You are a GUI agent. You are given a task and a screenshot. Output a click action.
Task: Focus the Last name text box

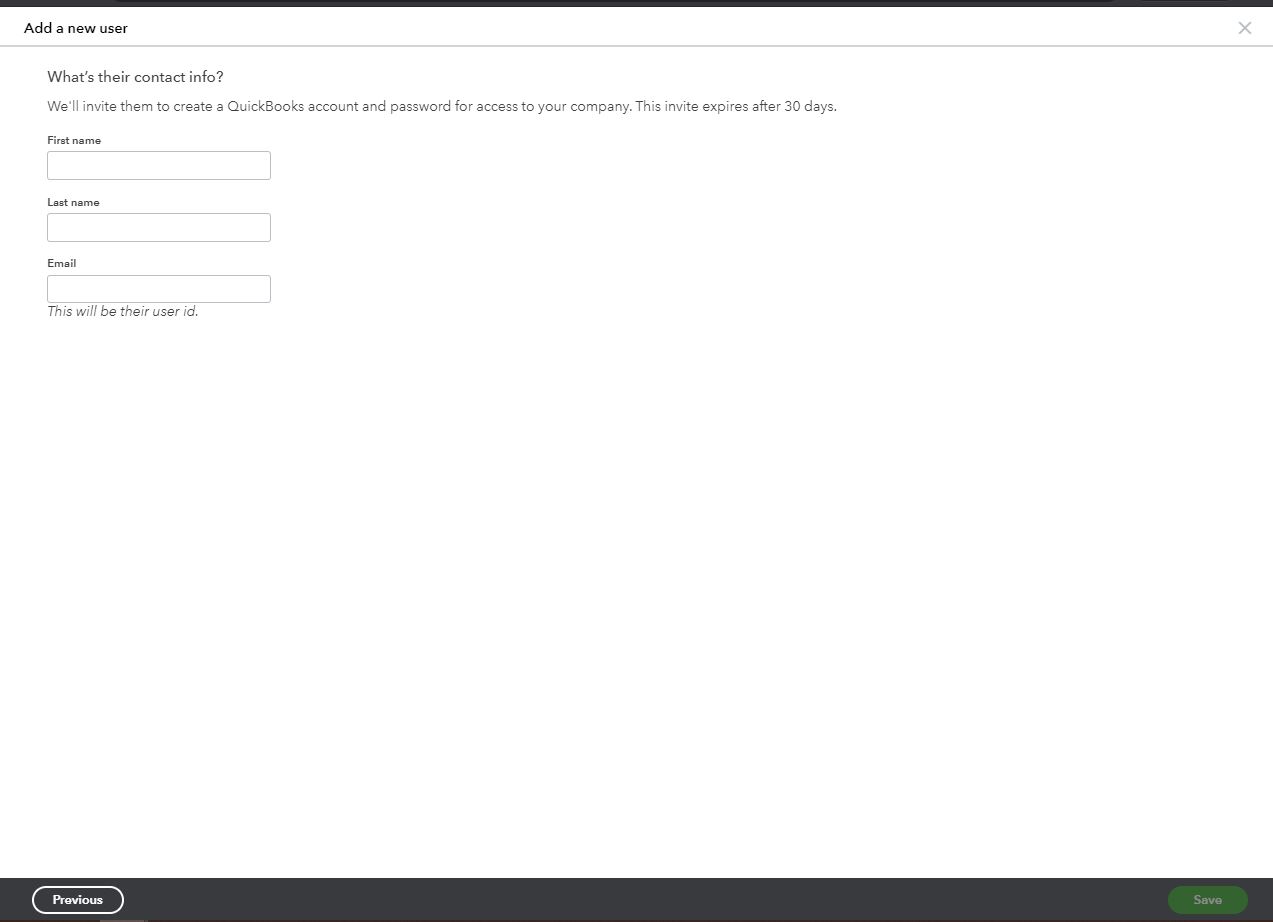tap(159, 227)
